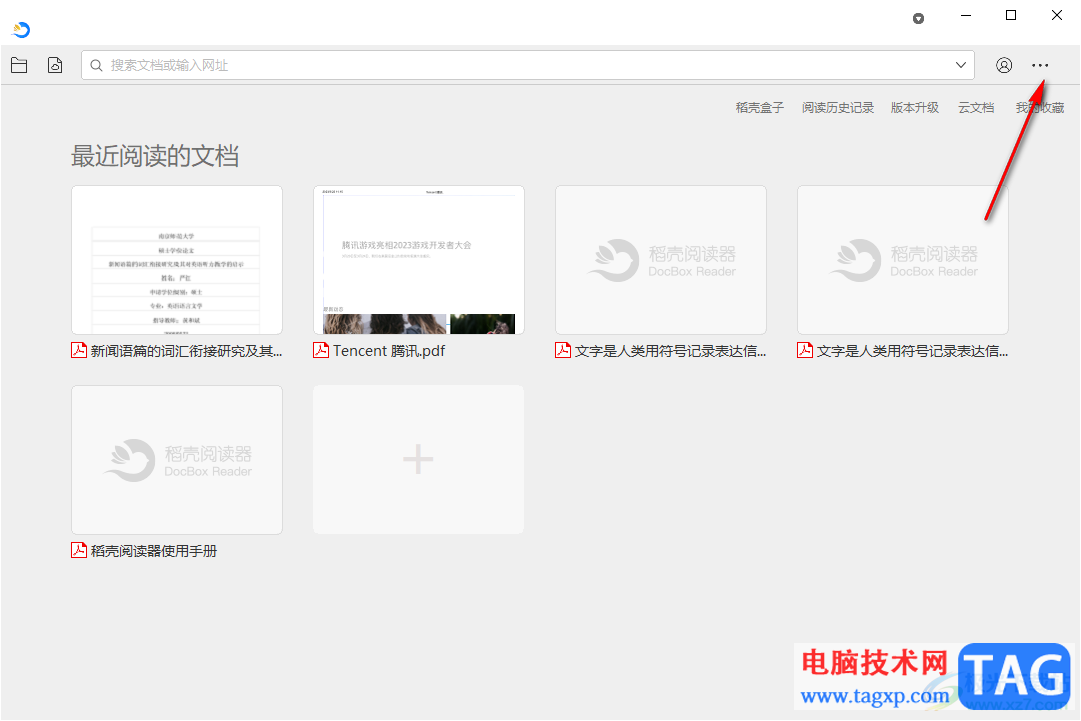
Task: Open the Tencent 腾讯.pdf thumbnail
Action: [418, 260]
